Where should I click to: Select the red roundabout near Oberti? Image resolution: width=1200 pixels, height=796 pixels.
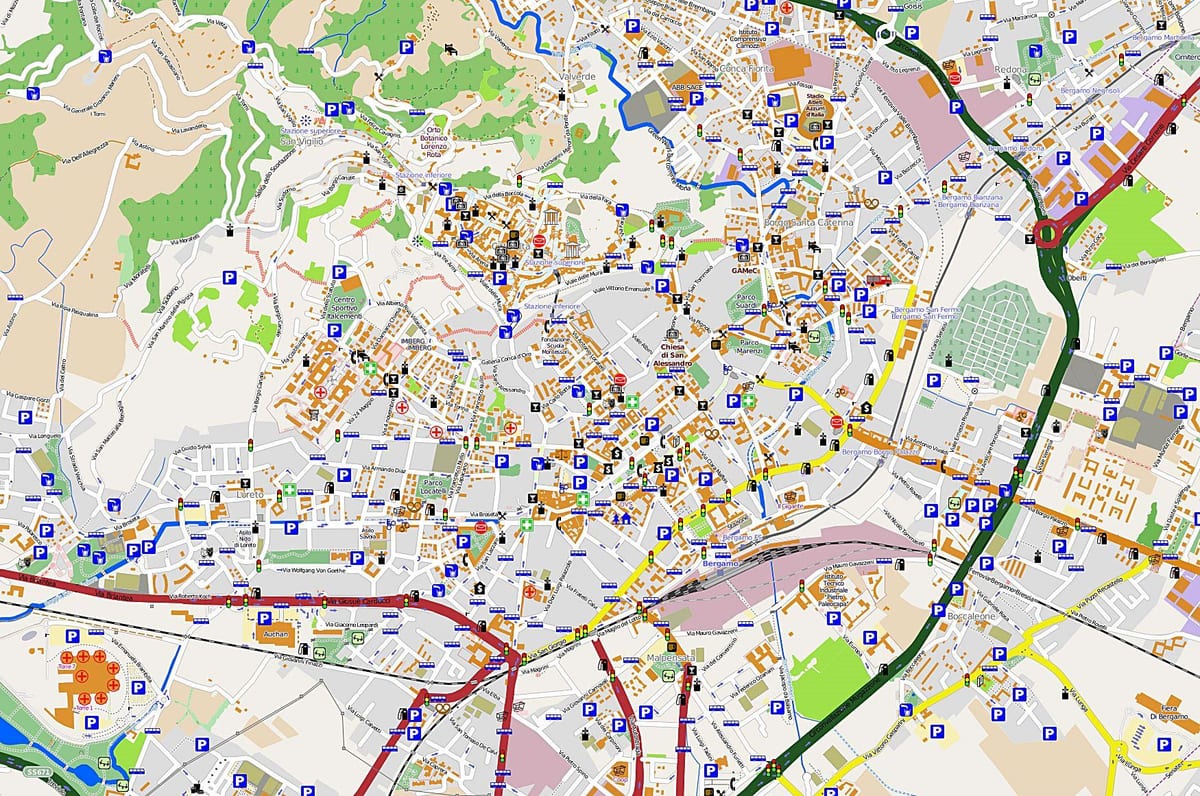coord(1047,236)
